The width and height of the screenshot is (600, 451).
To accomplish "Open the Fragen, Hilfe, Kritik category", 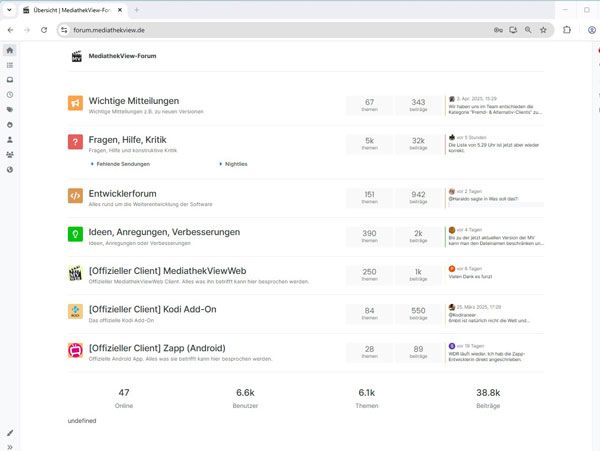I will [127, 140].
